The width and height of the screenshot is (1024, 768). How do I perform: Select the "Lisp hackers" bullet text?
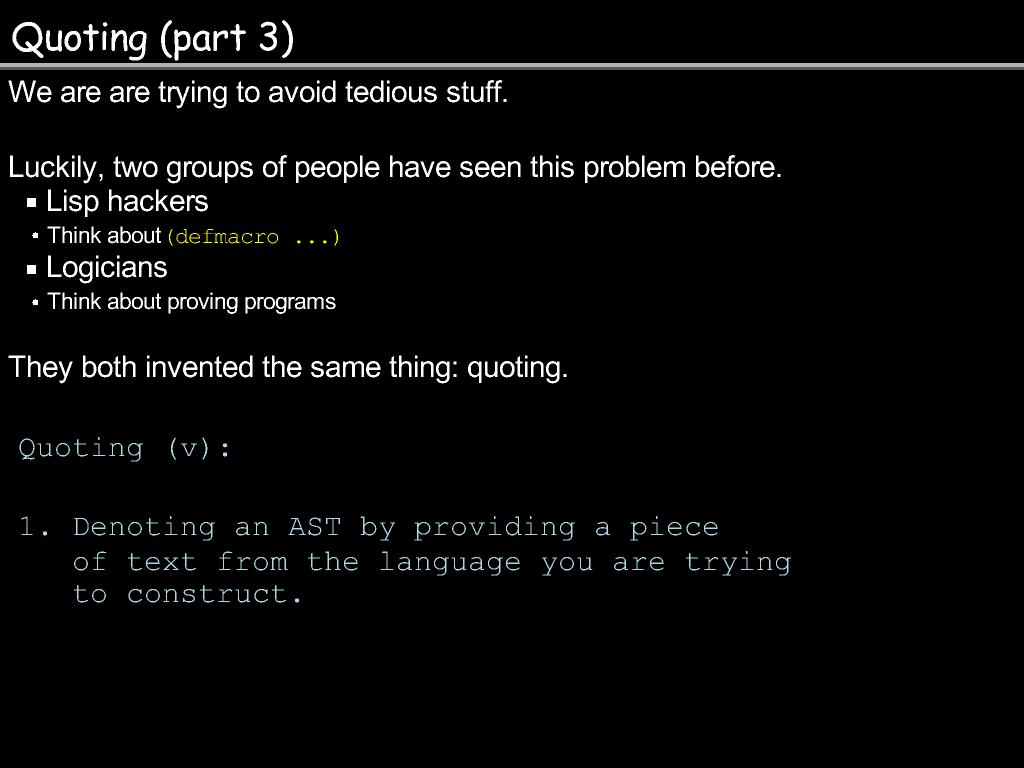[x=127, y=202]
